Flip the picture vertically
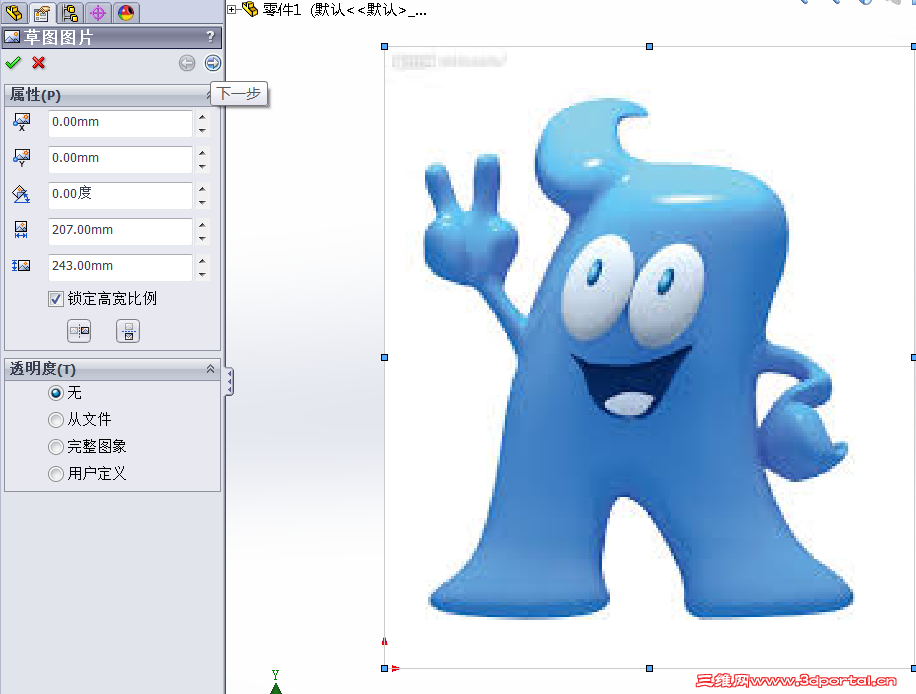 (x=128, y=331)
